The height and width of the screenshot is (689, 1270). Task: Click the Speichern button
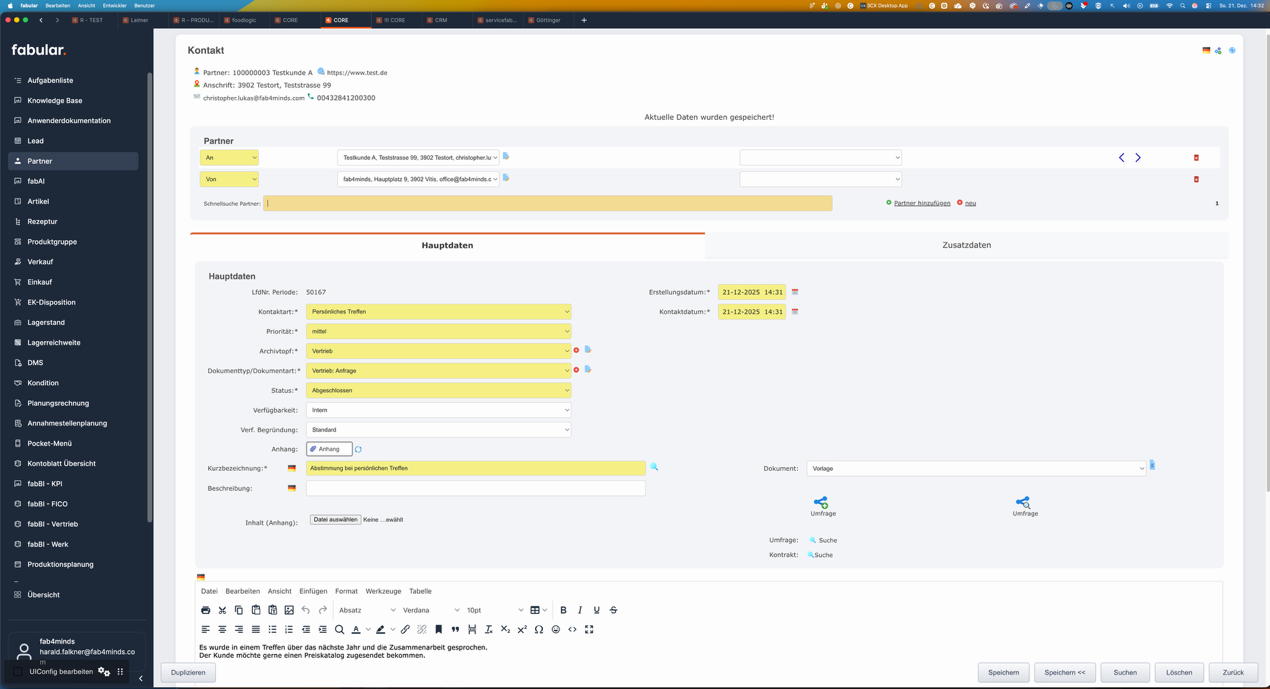1003,672
